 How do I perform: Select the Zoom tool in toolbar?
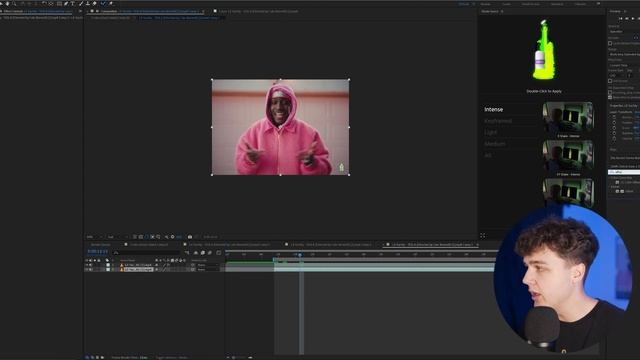[14, 3]
